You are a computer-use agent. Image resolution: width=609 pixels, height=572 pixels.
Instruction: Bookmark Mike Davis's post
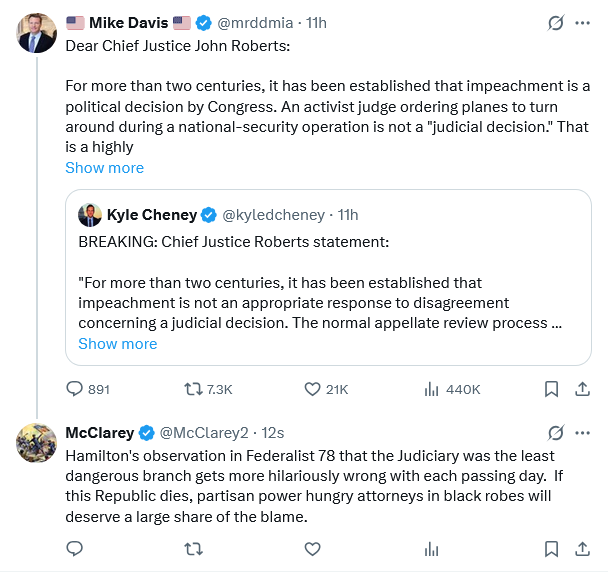tap(551, 389)
